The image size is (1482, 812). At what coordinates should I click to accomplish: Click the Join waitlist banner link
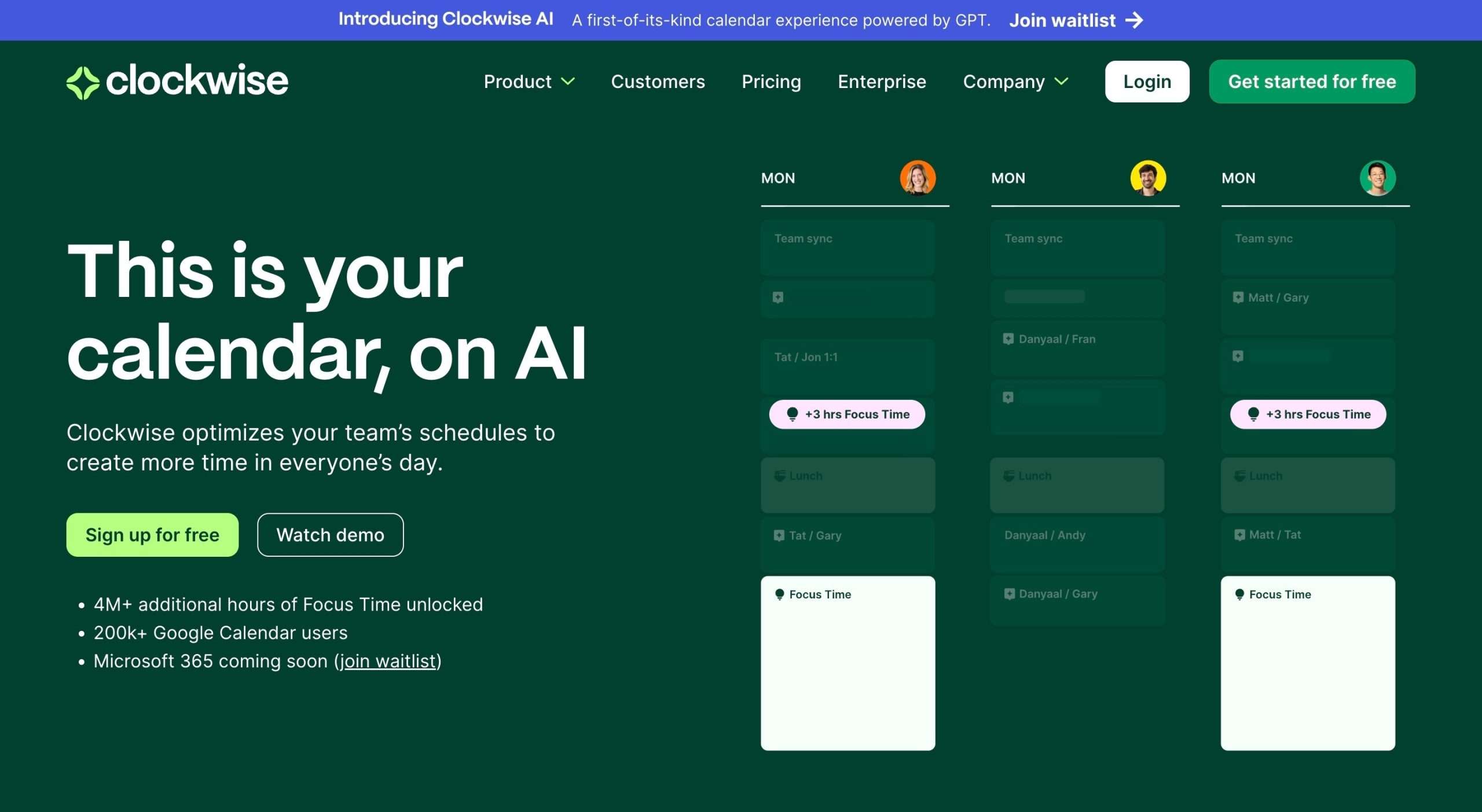tap(1076, 20)
